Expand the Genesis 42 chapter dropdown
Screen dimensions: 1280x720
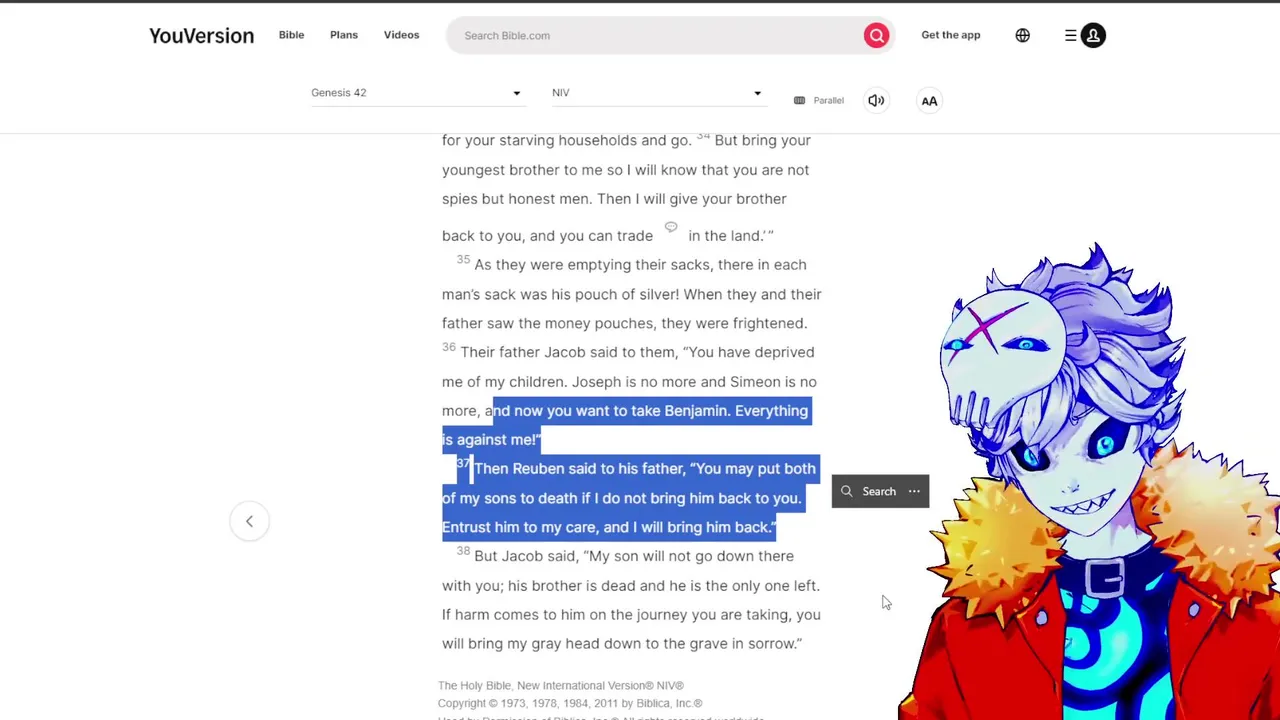pos(416,92)
